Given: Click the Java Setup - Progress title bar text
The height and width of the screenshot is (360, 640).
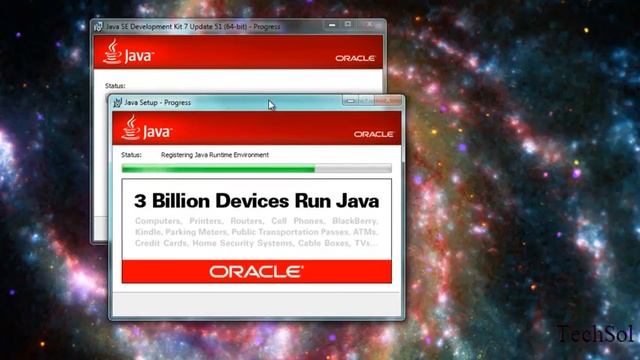Looking at the screenshot, I should pyautogui.click(x=158, y=102).
